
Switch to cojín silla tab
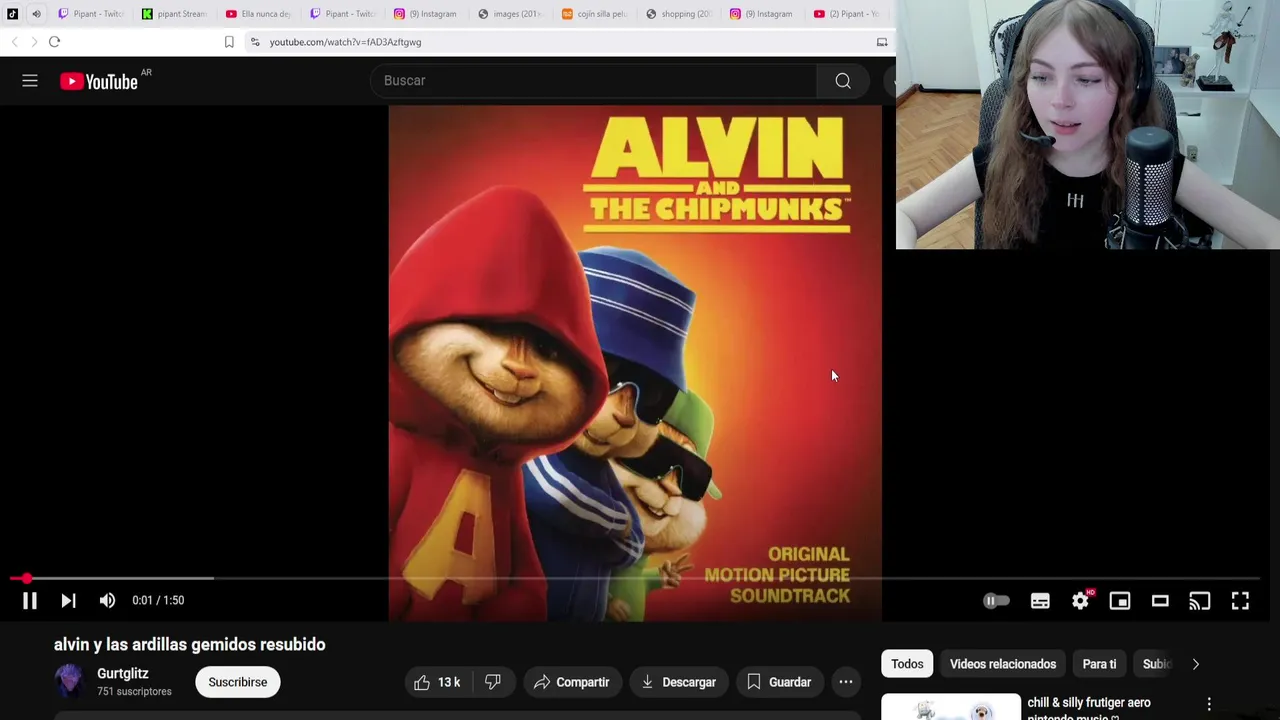pyautogui.click(x=595, y=14)
